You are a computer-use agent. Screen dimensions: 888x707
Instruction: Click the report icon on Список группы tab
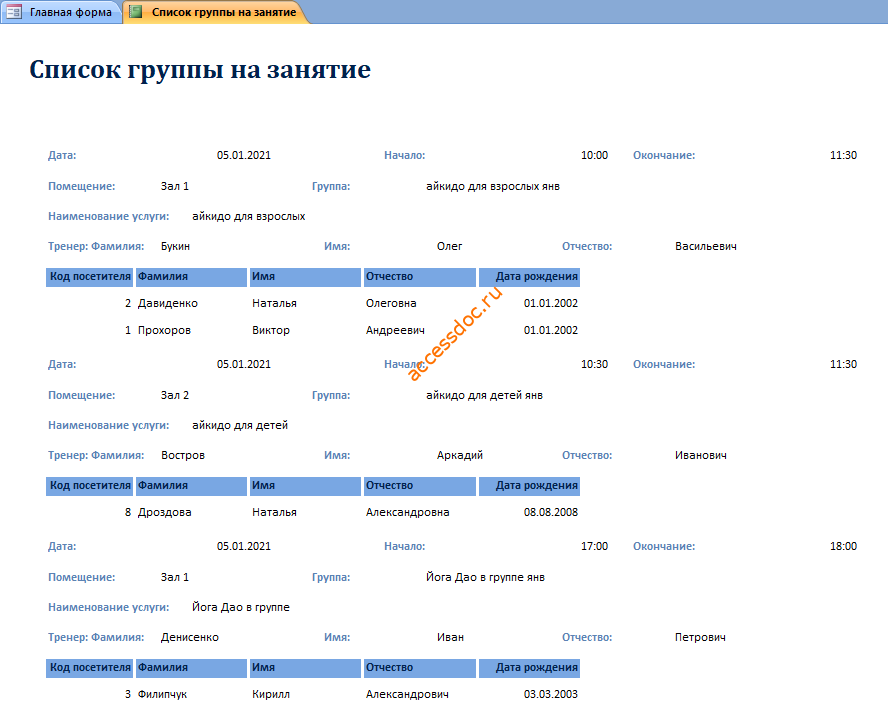click(135, 11)
